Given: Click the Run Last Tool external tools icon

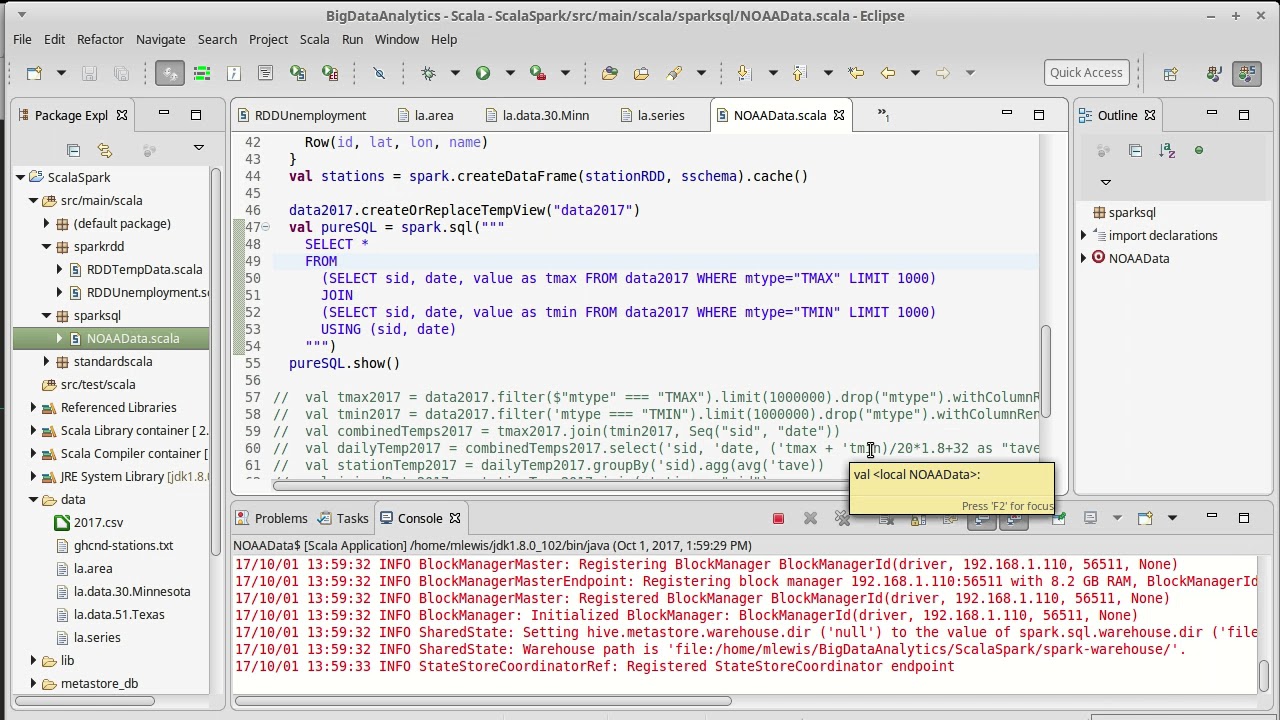Looking at the screenshot, I should tap(538, 73).
